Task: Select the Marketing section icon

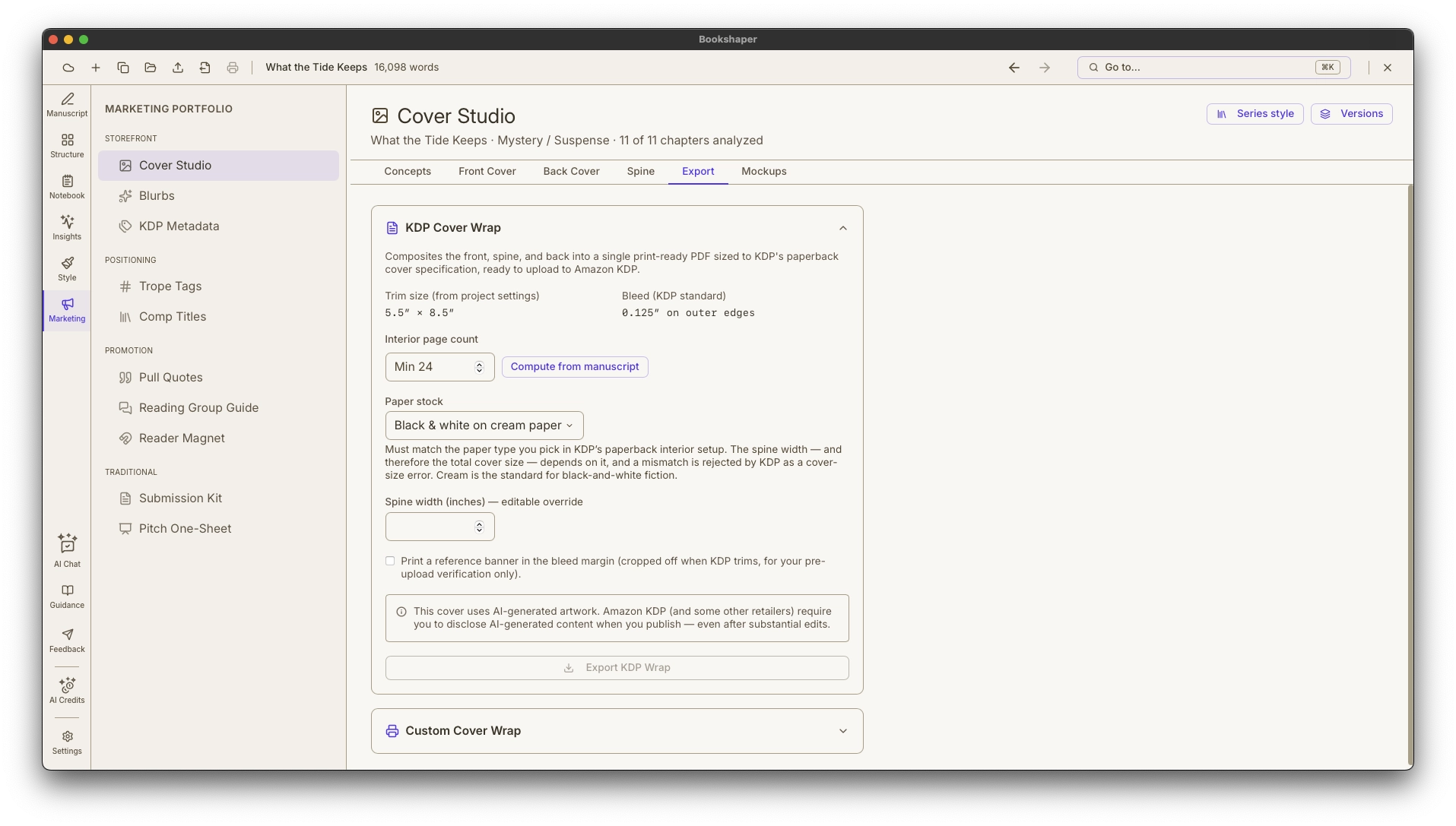Action: [x=67, y=310]
